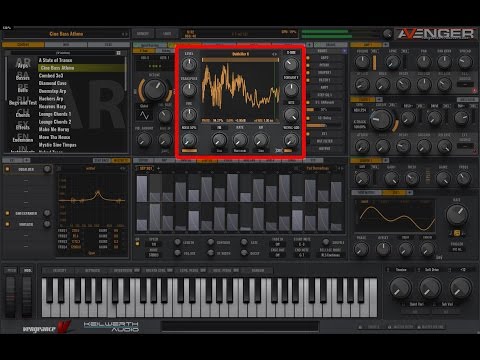This screenshot has height=360, width=480.
Task: Click the oscillator Fine tune knob
Action: pyautogui.click(x=189, y=114)
